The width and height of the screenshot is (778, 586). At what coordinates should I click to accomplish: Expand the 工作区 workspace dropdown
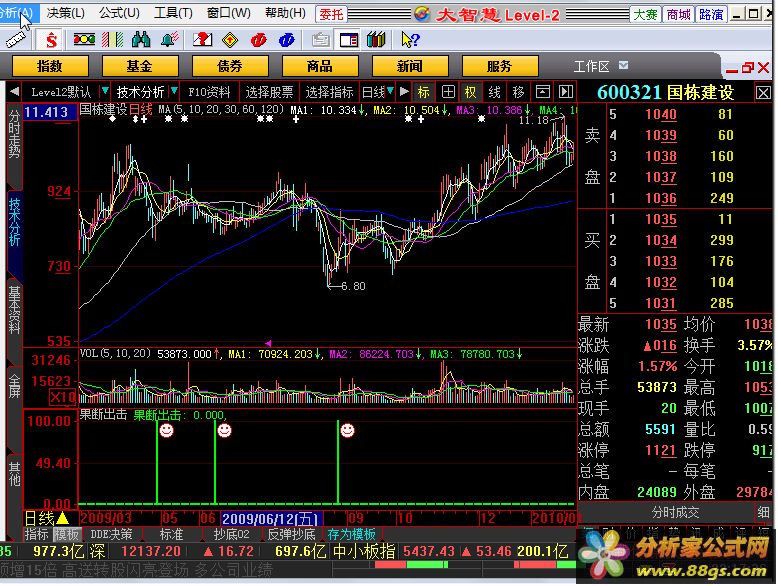point(624,65)
